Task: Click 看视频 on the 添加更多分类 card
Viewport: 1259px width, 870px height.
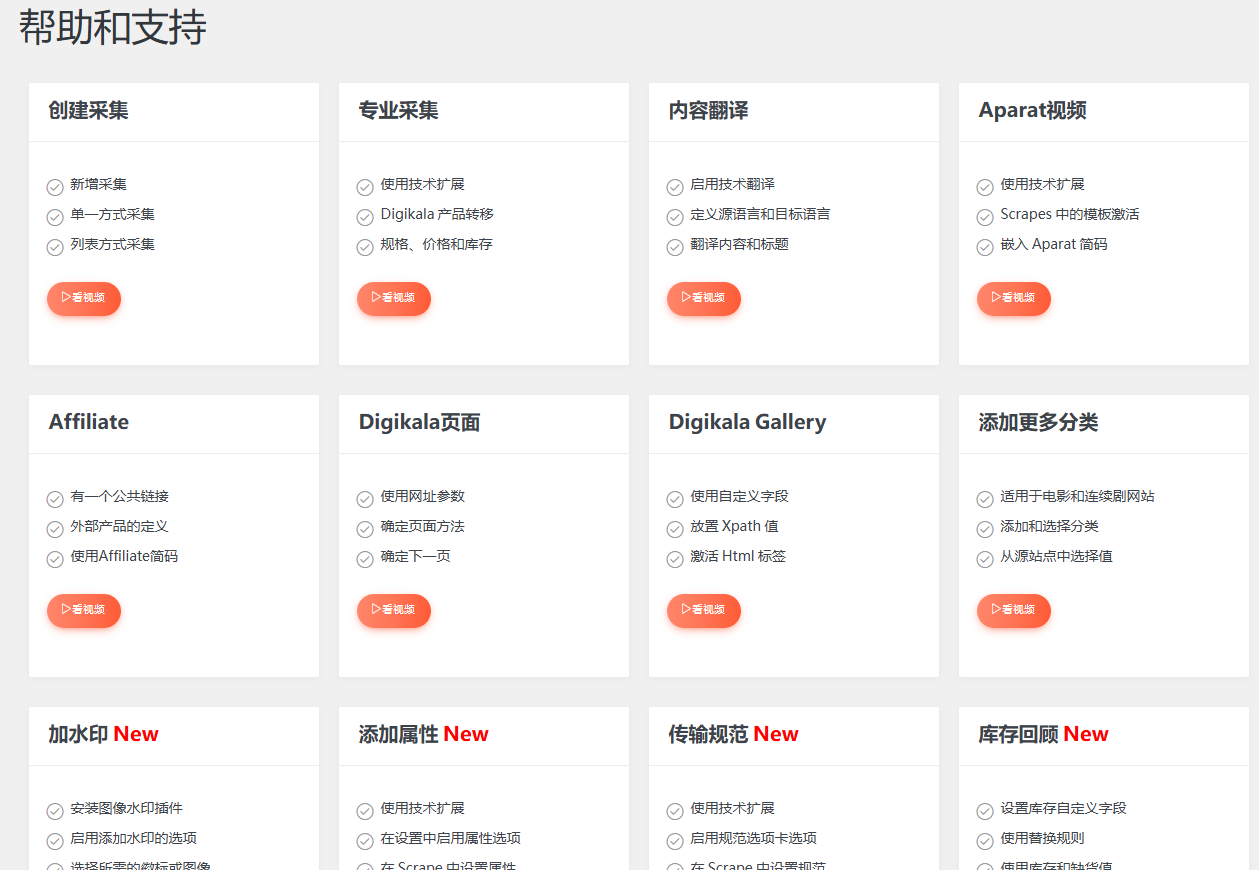Action: click(x=1013, y=610)
